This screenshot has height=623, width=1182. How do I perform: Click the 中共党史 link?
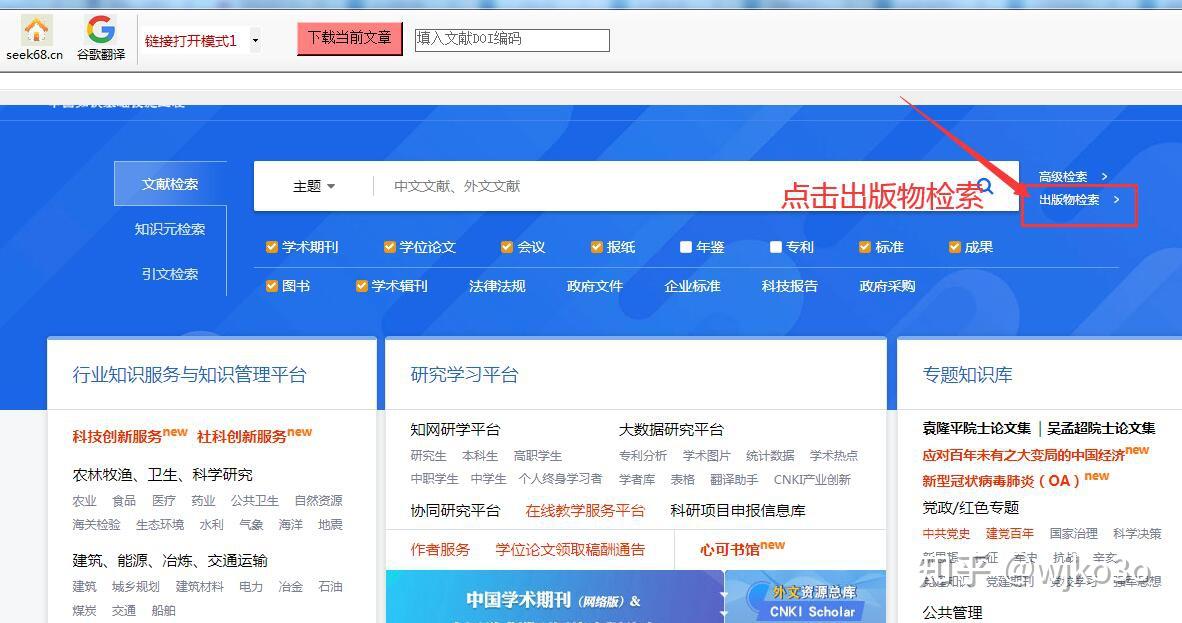click(x=946, y=534)
